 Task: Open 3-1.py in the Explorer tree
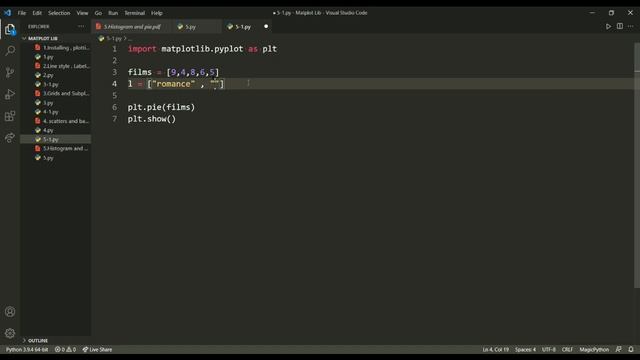pyautogui.click(x=56, y=84)
